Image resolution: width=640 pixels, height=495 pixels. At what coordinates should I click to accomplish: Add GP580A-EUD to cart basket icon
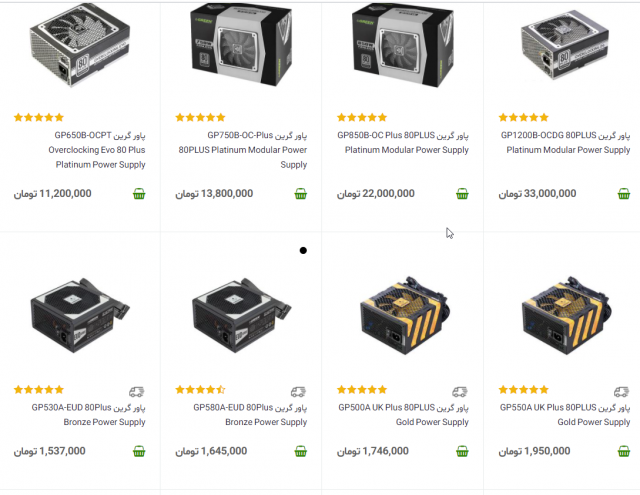pyautogui.click(x=300, y=451)
